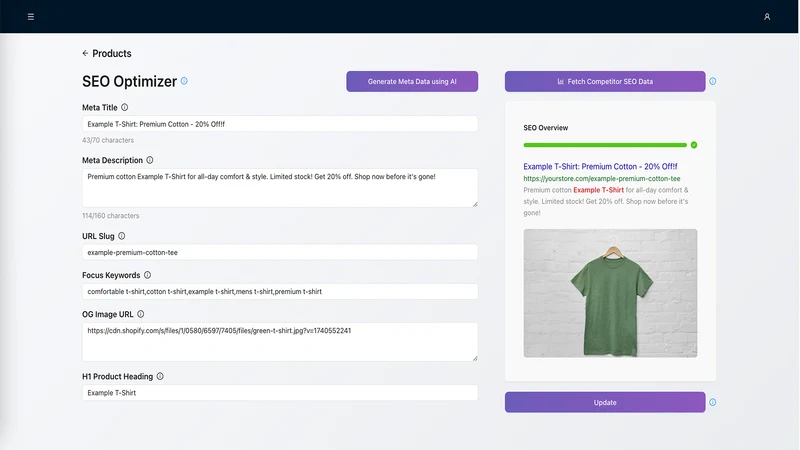Viewport: 800px width, 450px height.
Task: Click the '114/160 characters' counter text
Action: [x=111, y=215]
